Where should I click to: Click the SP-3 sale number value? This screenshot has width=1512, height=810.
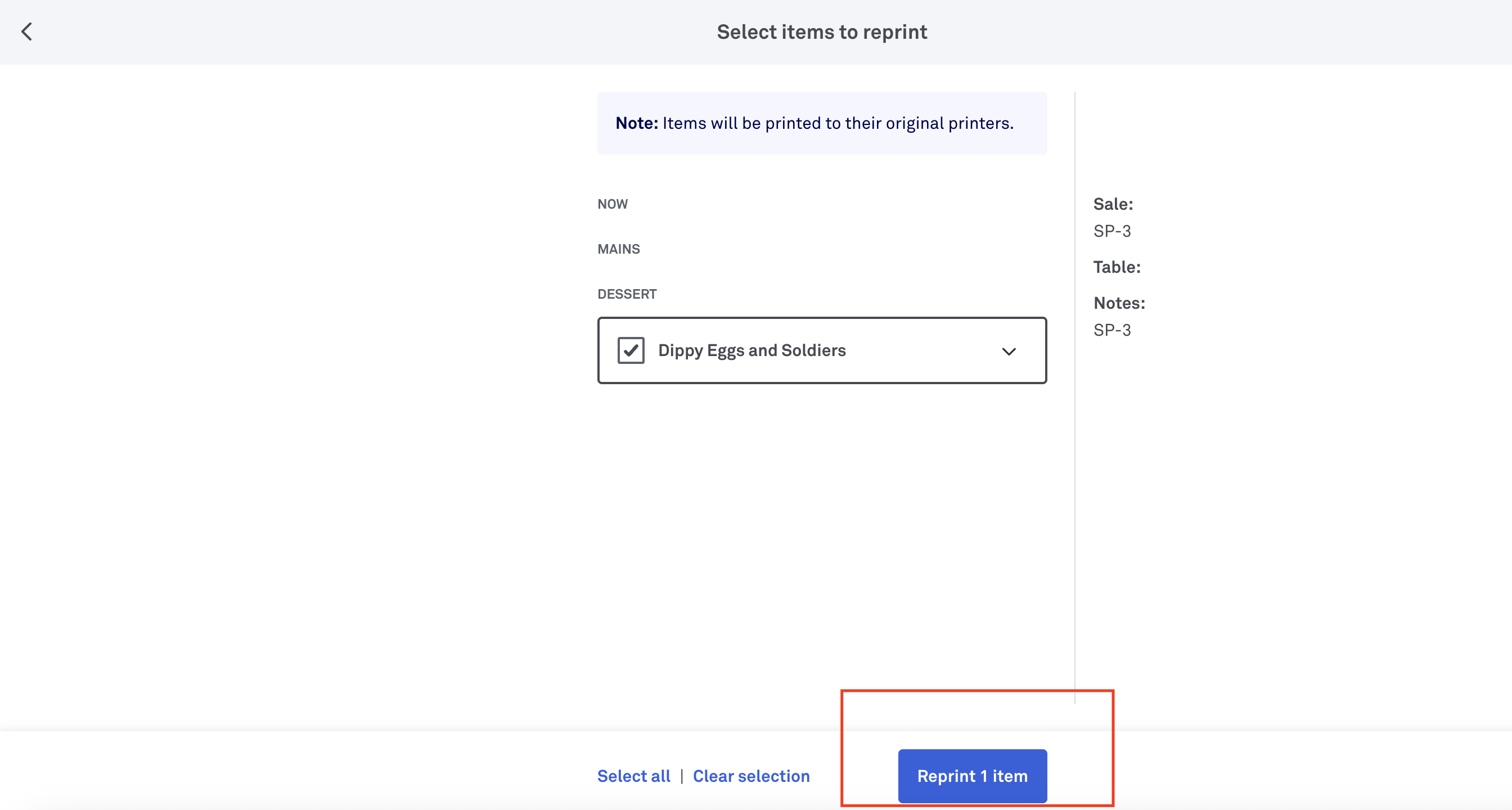pos(1111,231)
